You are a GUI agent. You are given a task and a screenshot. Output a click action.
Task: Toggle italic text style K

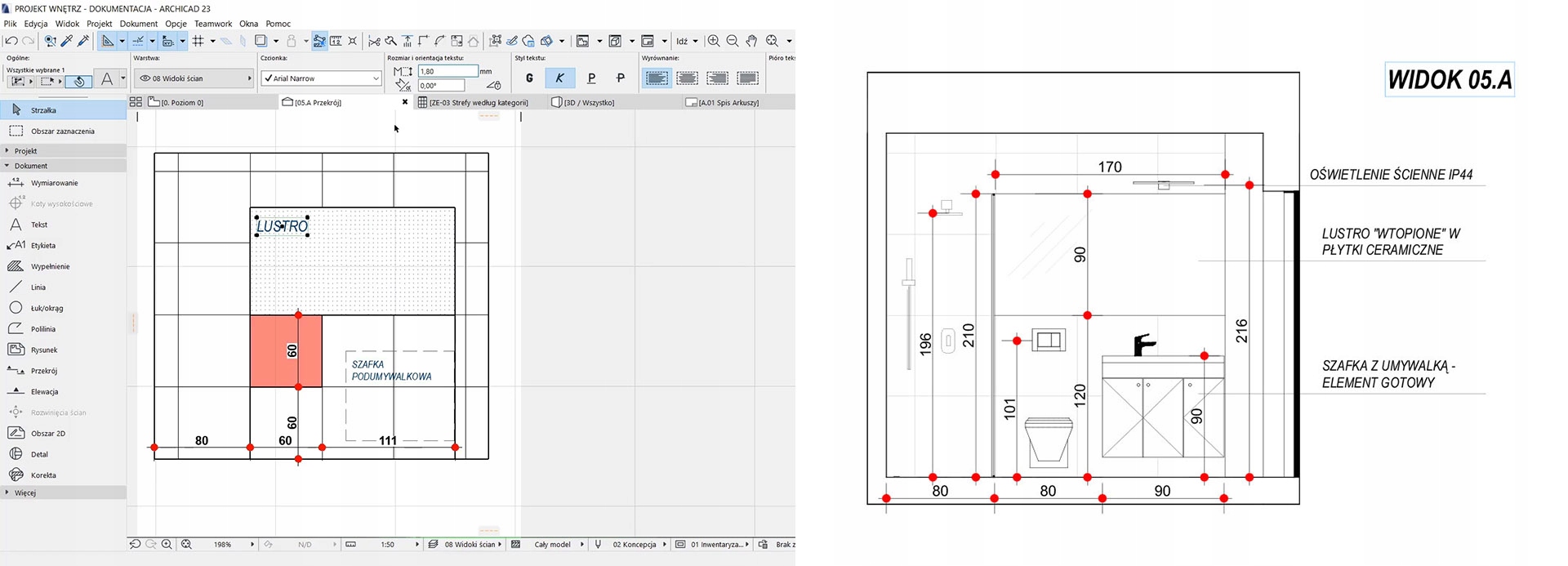(x=559, y=78)
